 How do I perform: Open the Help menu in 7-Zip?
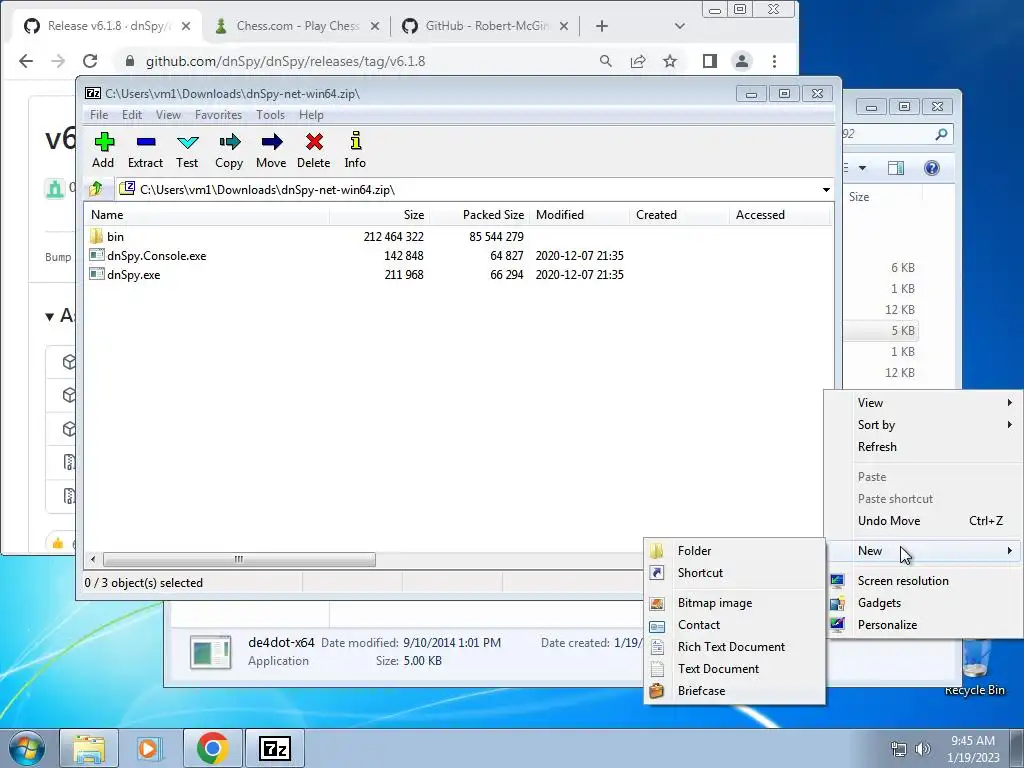[x=311, y=115]
